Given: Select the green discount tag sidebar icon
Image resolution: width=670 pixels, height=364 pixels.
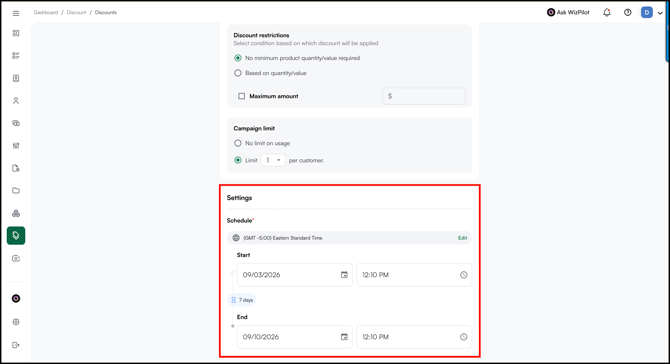Looking at the screenshot, I should click(x=16, y=235).
